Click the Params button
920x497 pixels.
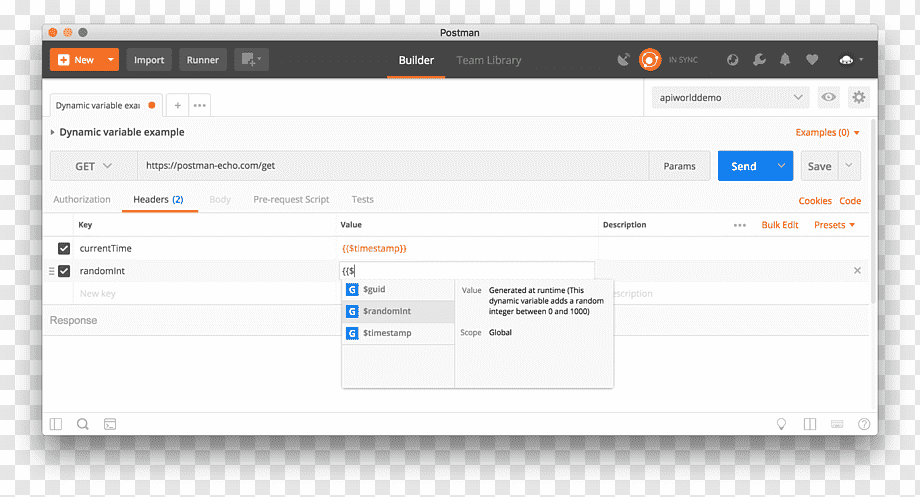(679, 166)
